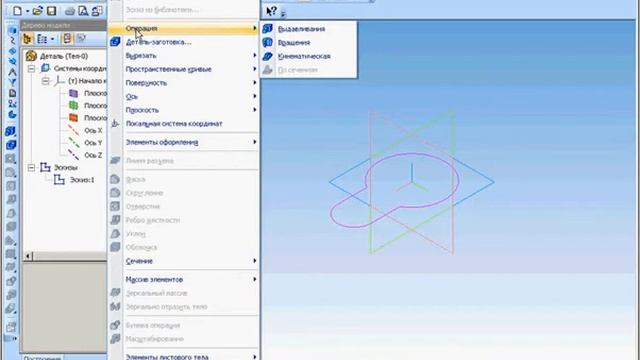Choose Кинематическая from the Операция submenu
The height and width of the screenshot is (360, 640).
point(309,56)
